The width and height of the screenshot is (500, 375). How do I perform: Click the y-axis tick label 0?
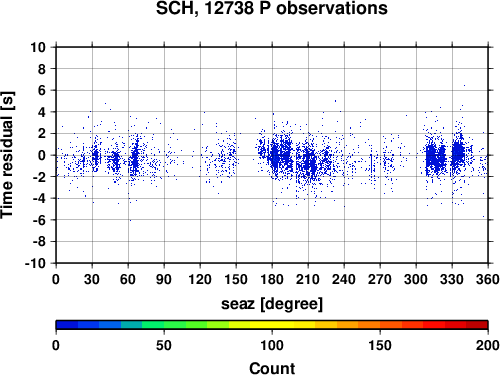42,155
